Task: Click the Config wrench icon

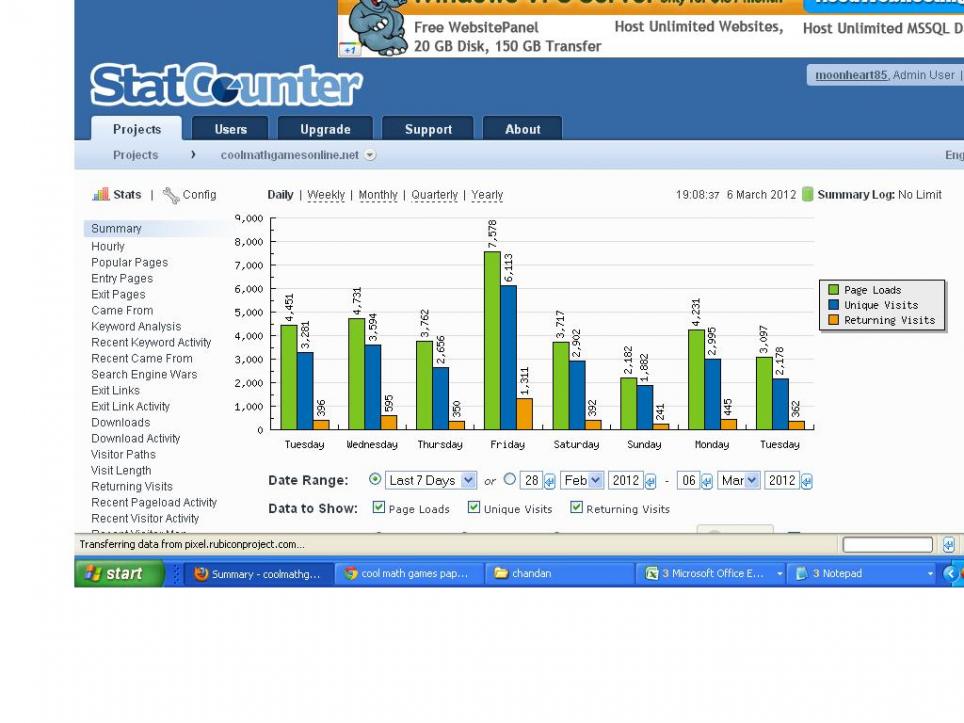Action: pos(171,196)
